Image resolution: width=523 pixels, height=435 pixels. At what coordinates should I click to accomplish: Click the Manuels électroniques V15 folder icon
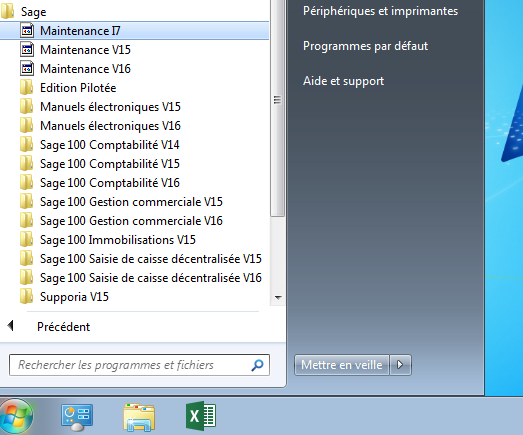click(26, 106)
